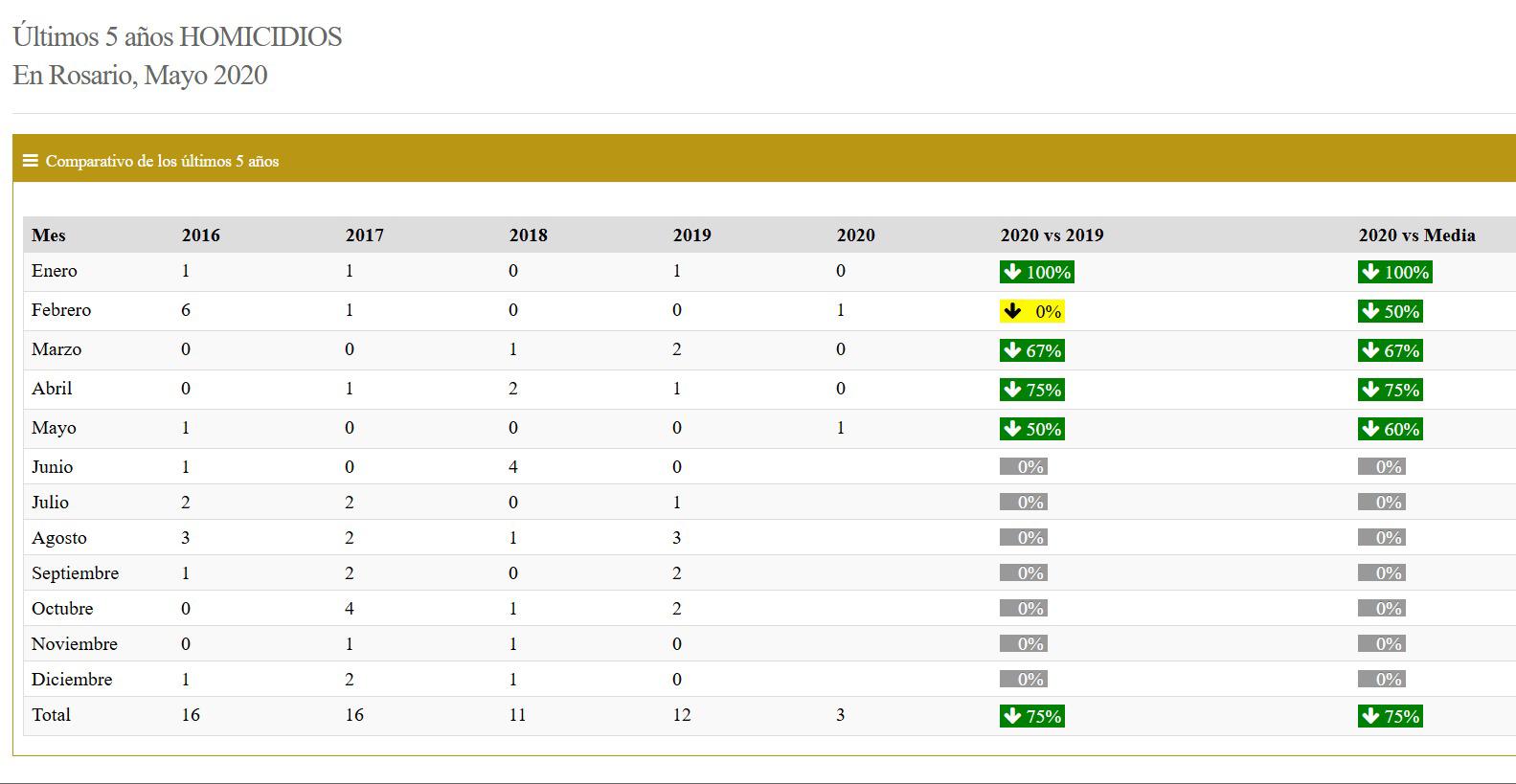
Task: Click the Febrero 50% green arrow badge
Action: [1390, 311]
